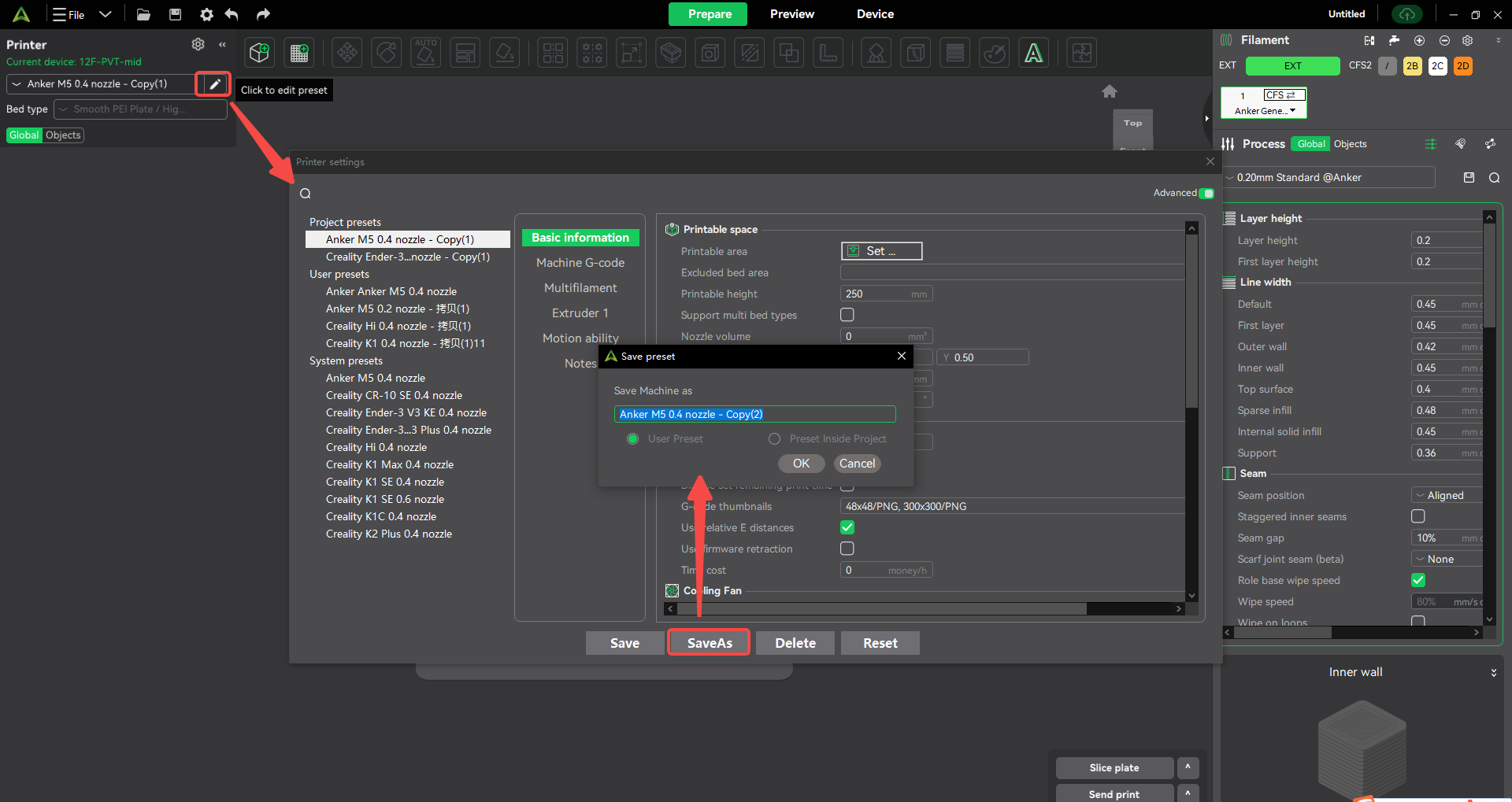This screenshot has width=1512, height=802.
Task: Select the Move tool in toolbar
Action: click(347, 53)
